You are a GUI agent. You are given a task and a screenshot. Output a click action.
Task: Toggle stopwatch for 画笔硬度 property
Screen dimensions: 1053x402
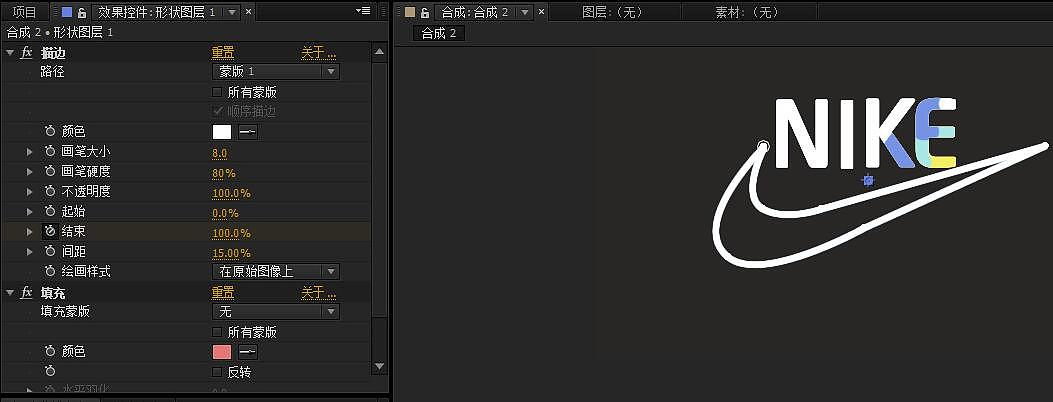50,172
